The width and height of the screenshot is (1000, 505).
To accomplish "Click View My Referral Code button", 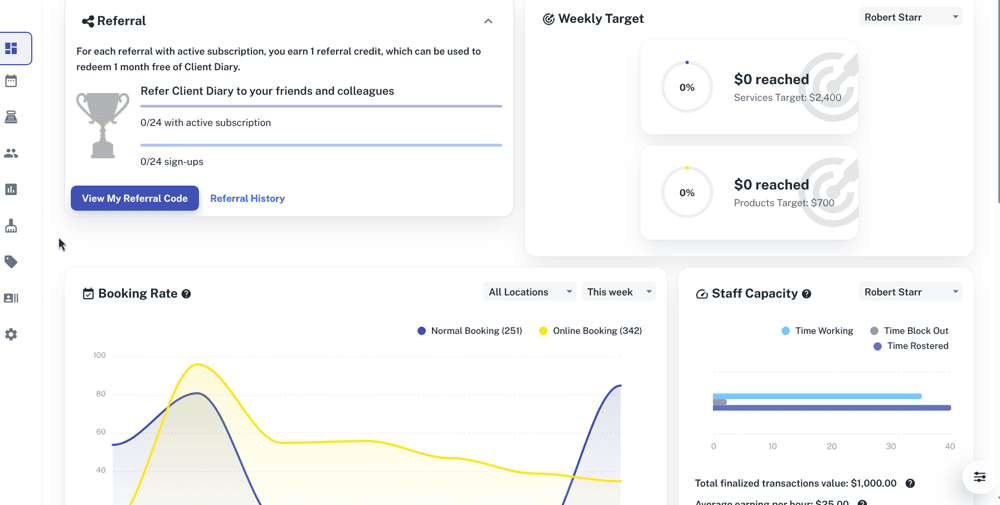I will (x=135, y=198).
